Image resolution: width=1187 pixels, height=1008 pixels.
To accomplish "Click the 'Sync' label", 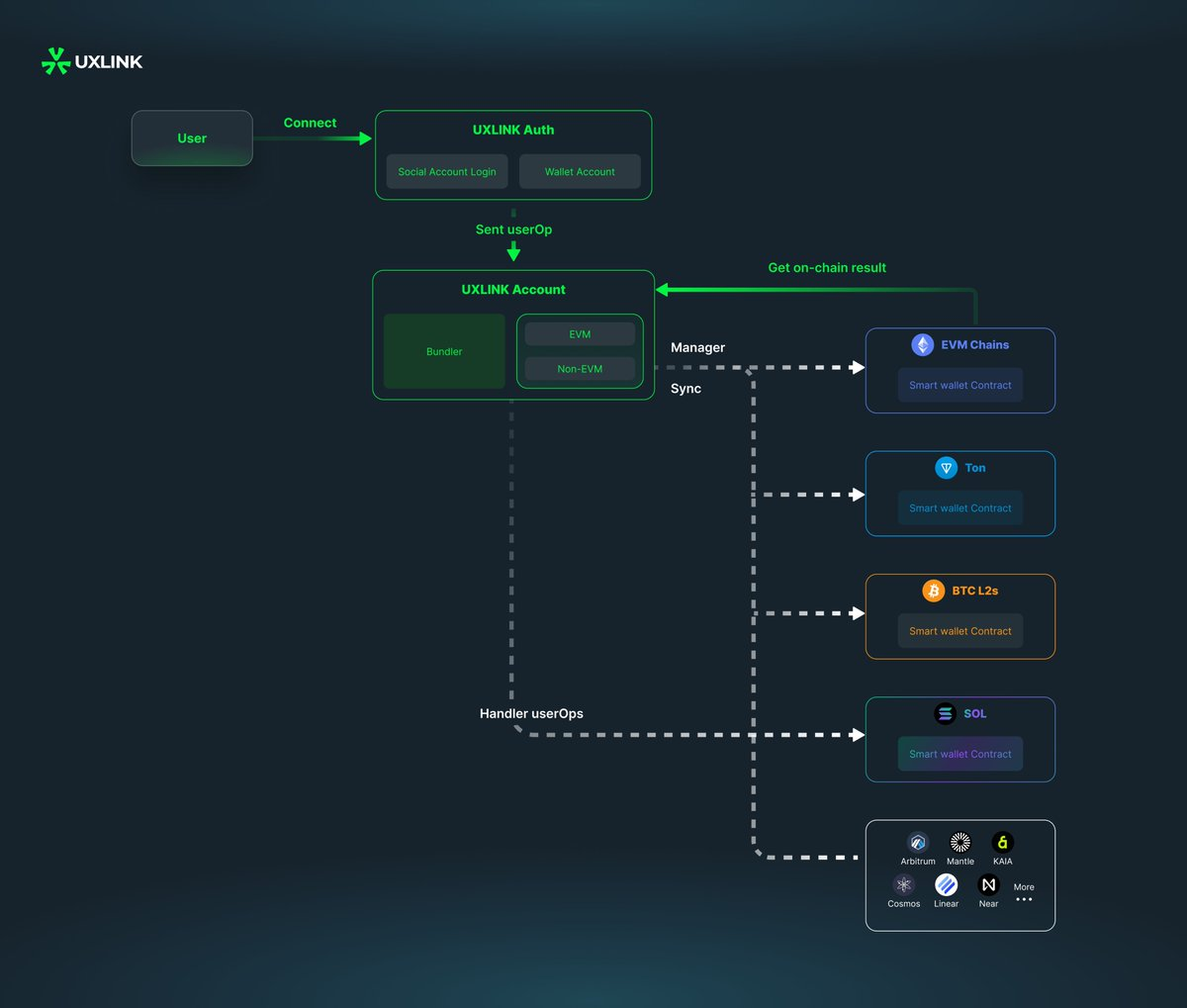I will (x=685, y=389).
